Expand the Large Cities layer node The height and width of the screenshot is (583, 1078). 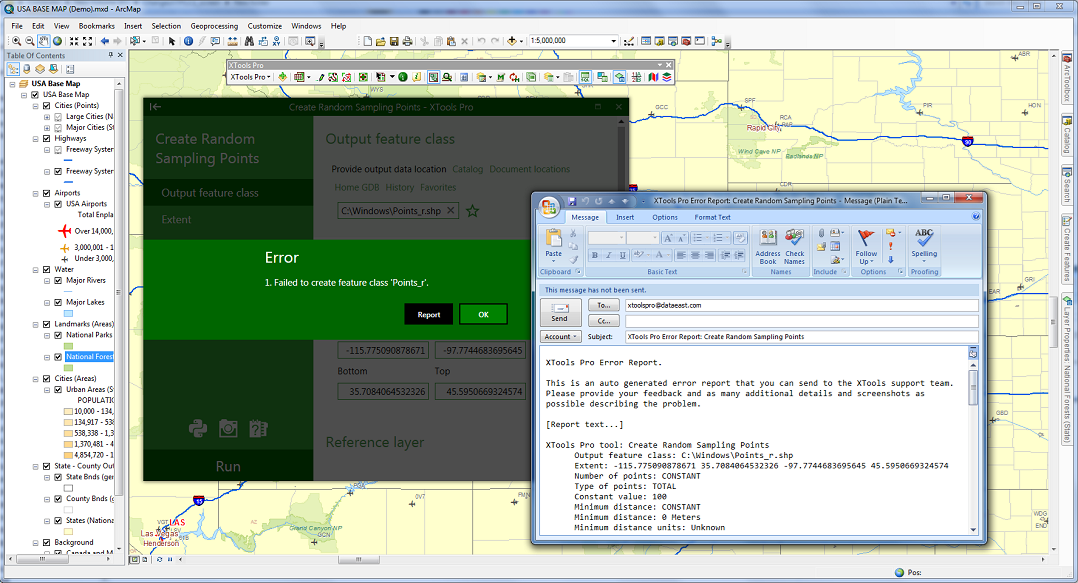pyautogui.click(x=47, y=117)
